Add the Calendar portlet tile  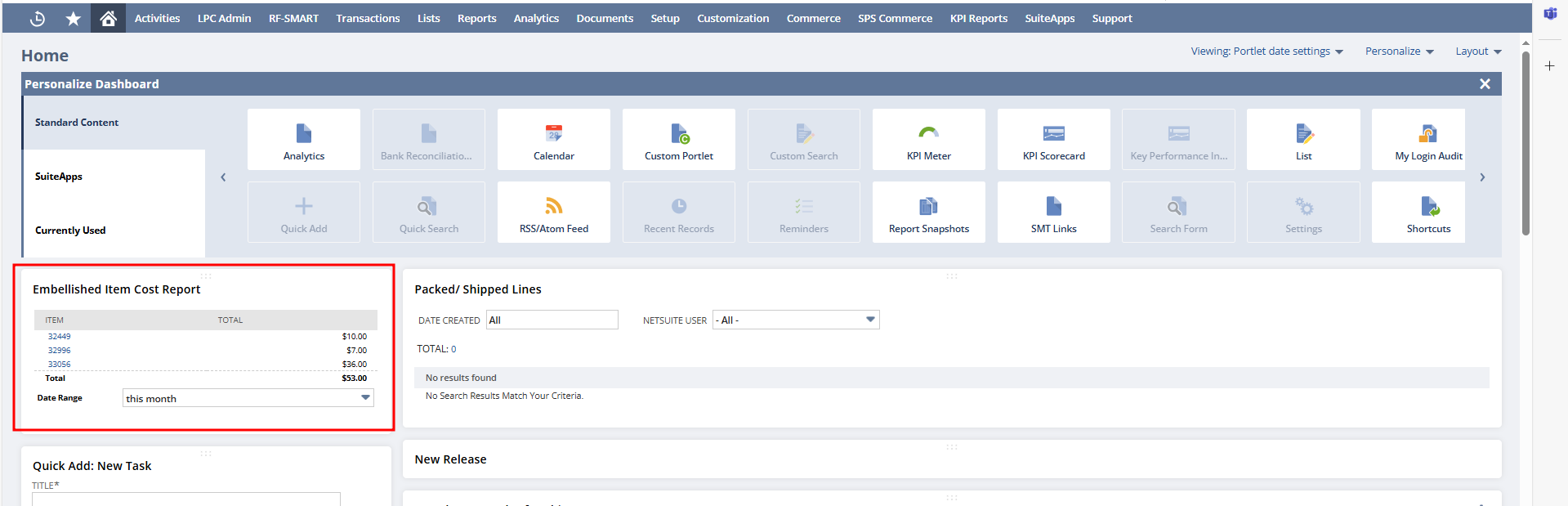coord(553,140)
